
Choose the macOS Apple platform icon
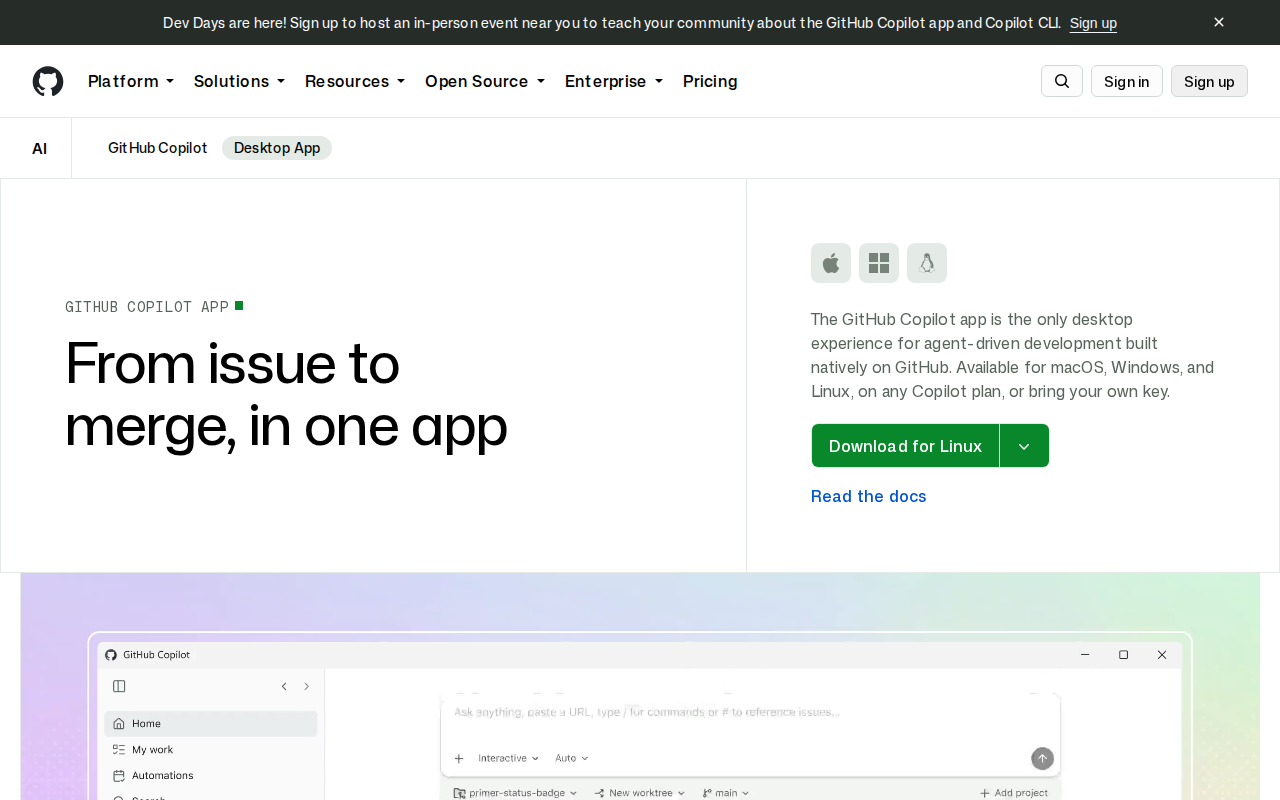(x=831, y=263)
